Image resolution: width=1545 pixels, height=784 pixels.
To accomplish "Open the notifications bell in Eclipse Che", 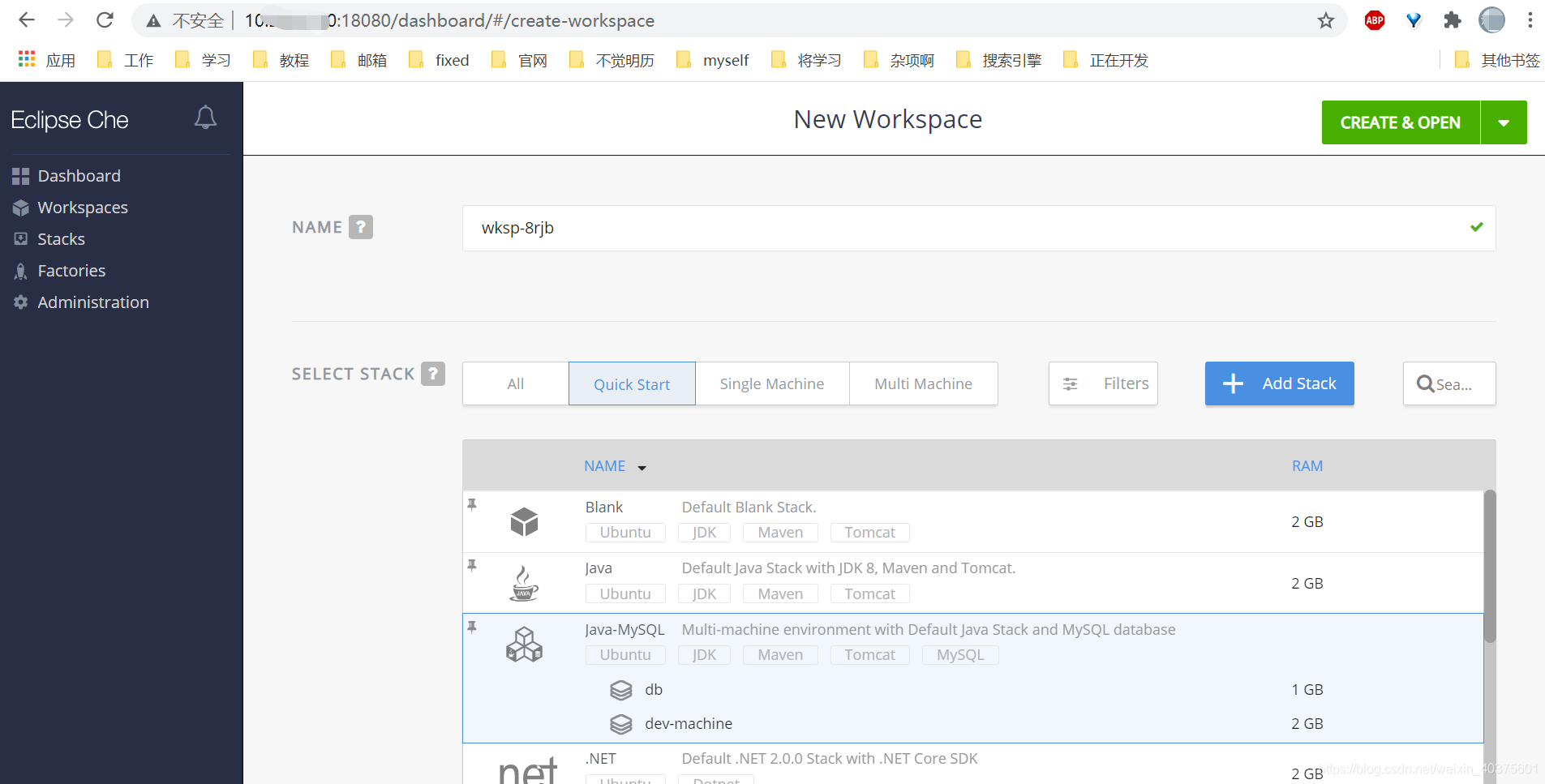I will click(x=205, y=118).
